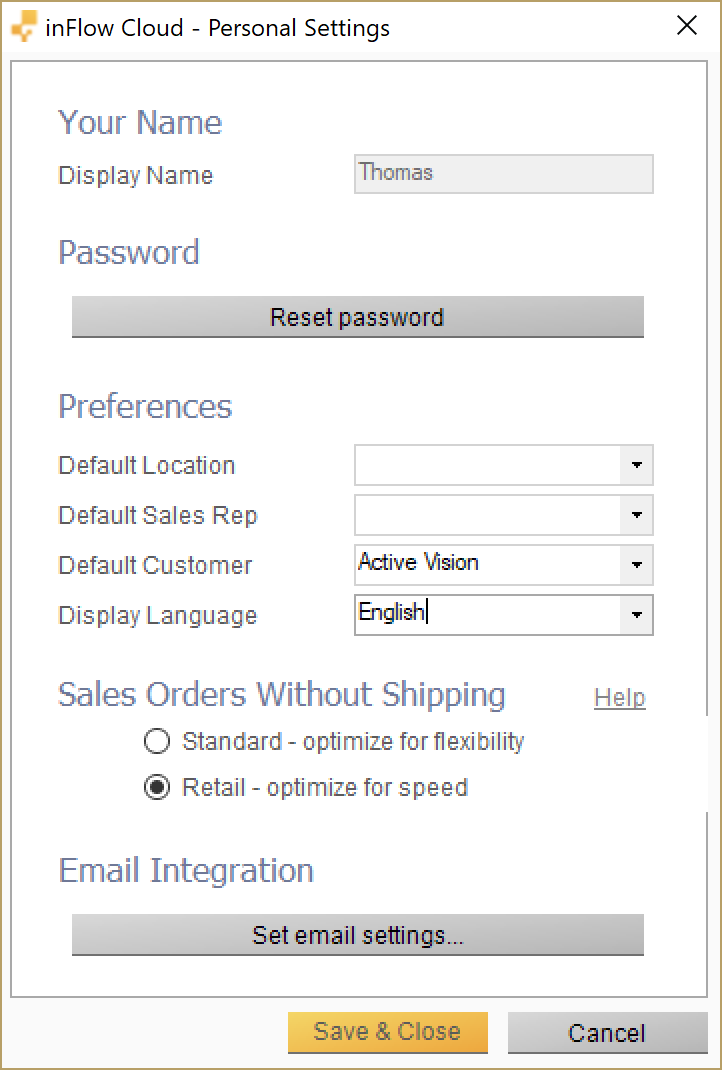Click the Active Vision text in Default Customer
The width and height of the screenshot is (722, 1070).
tap(418, 562)
